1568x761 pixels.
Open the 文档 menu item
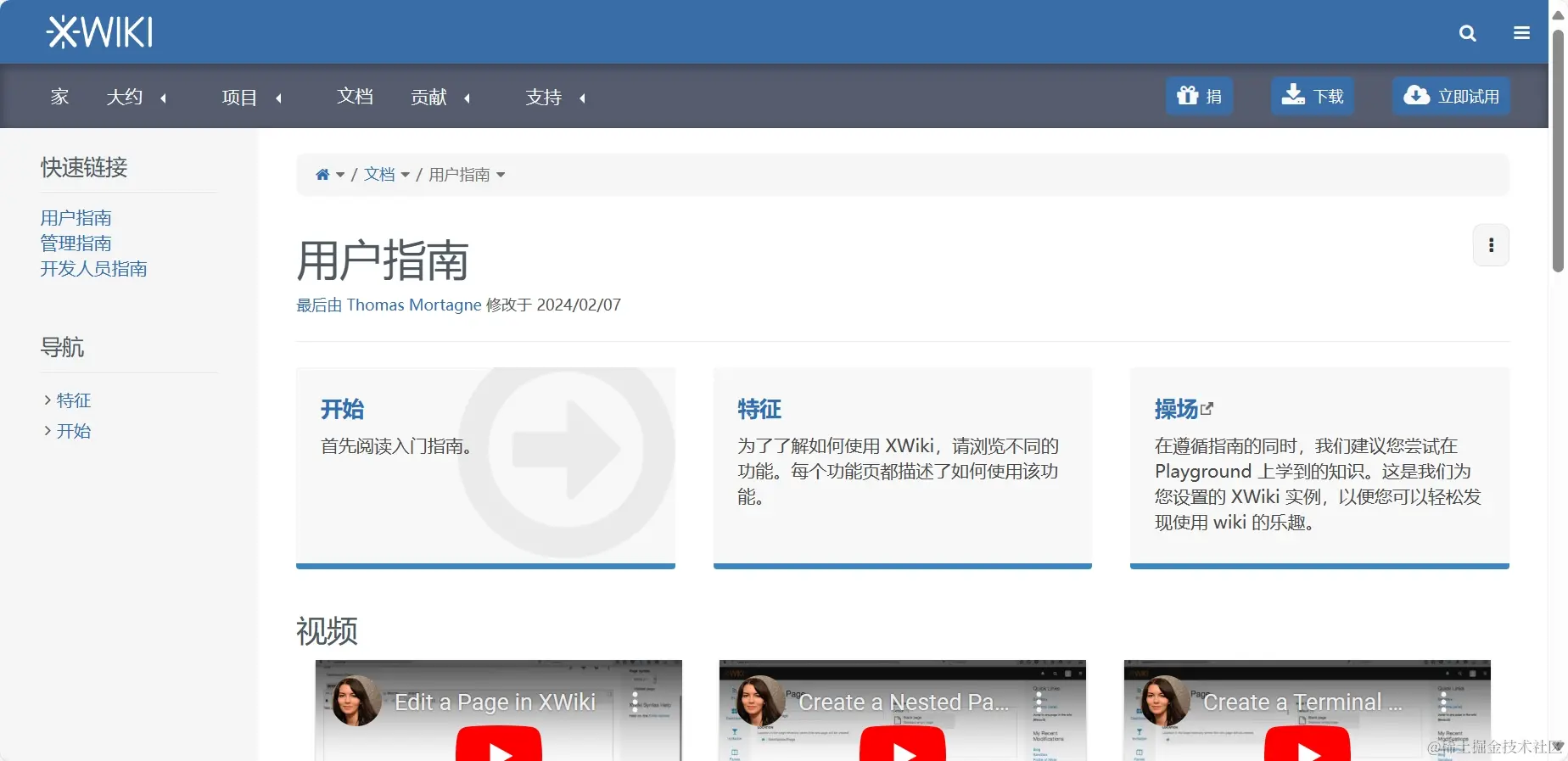tap(355, 97)
